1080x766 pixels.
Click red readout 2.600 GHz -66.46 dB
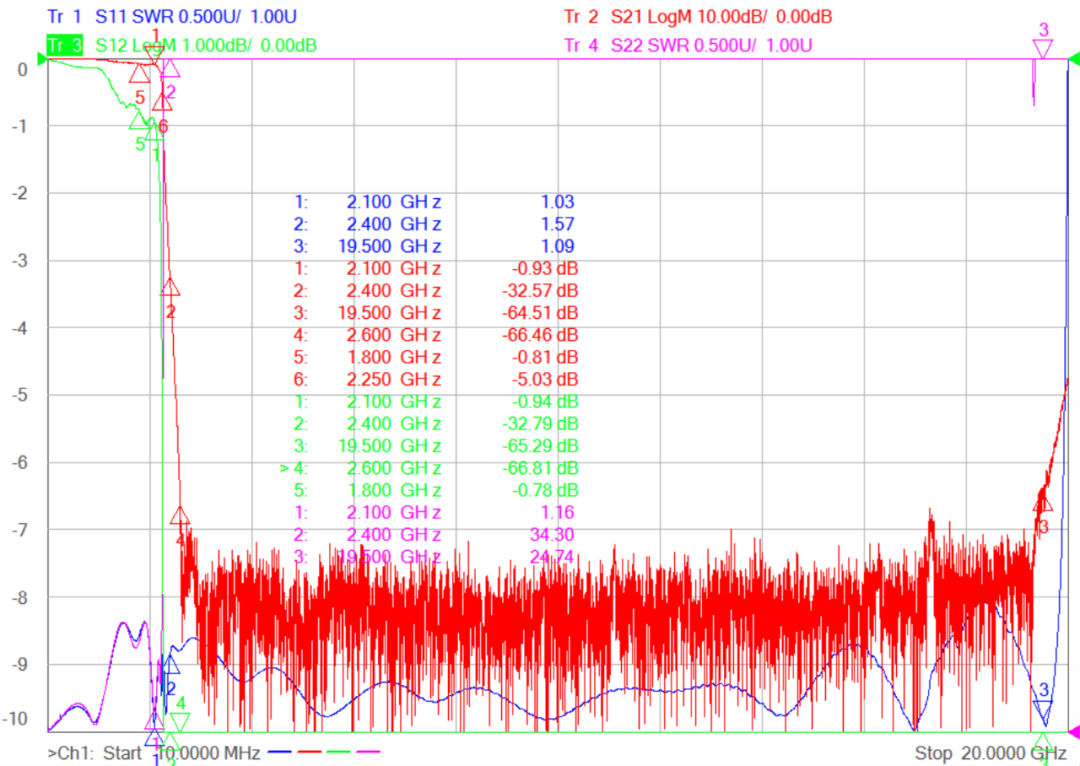pyautogui.click(x=435, y=335)
